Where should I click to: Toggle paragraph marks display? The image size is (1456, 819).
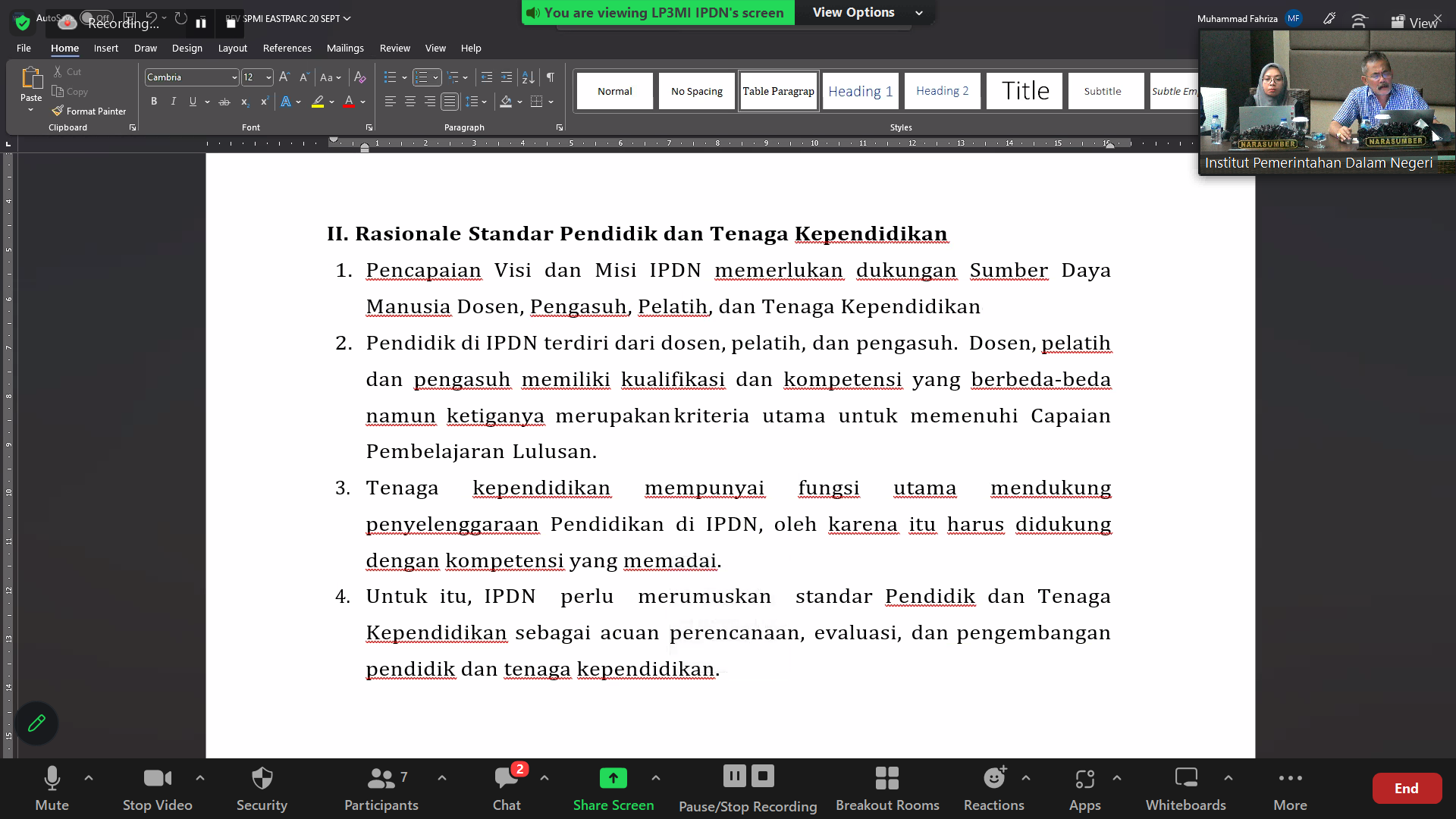551,77
